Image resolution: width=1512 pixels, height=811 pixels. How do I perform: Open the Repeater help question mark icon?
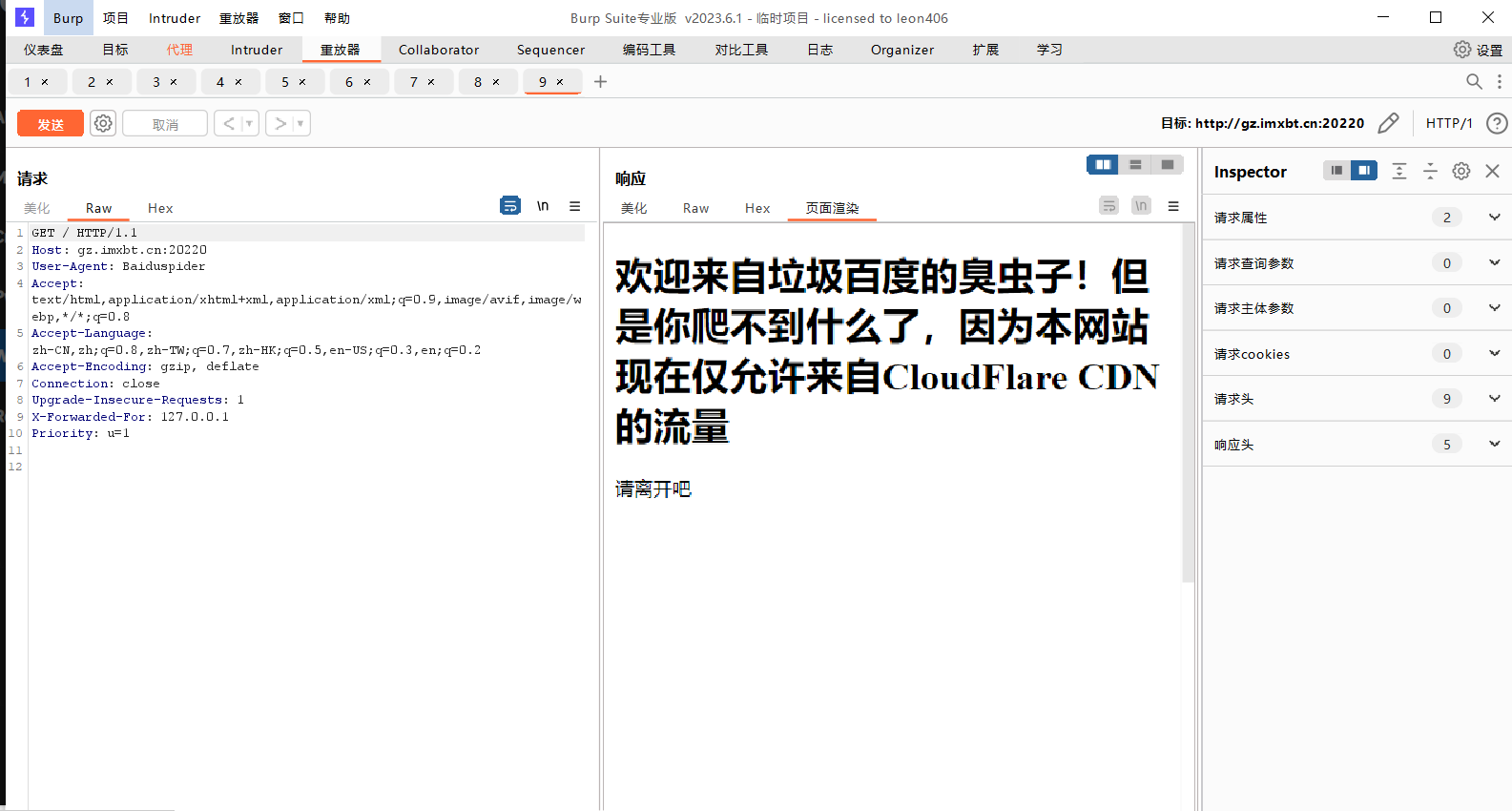[1497, 123]
